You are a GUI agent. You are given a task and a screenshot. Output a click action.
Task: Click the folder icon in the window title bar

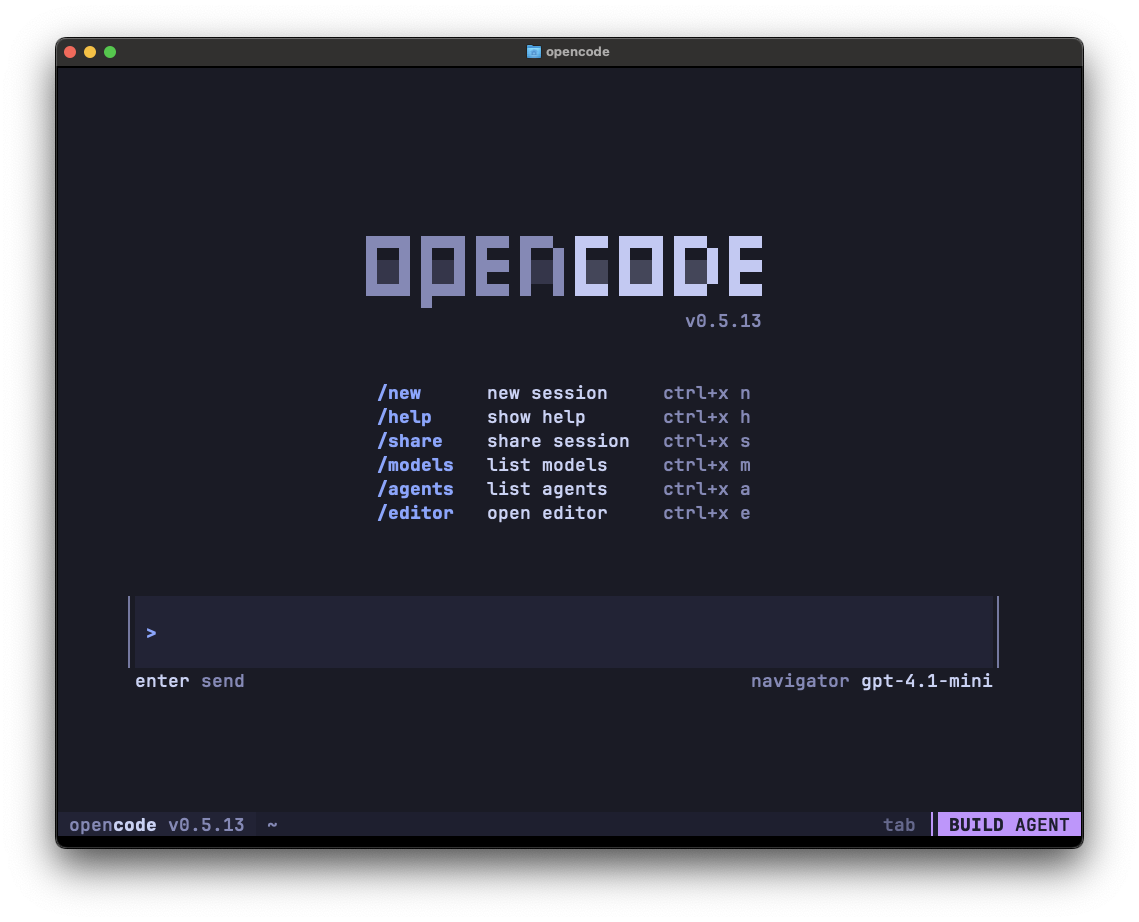click(x=531, y=51)
